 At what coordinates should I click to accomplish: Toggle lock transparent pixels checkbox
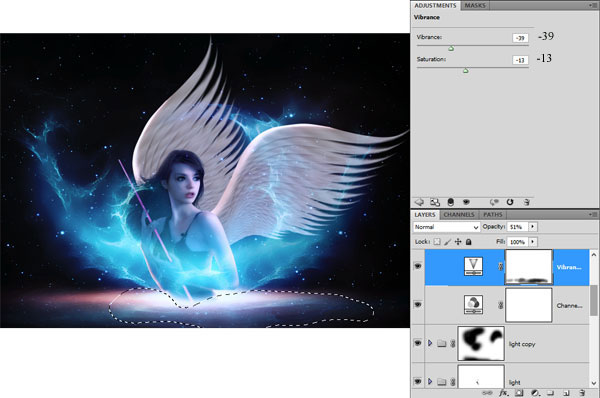coord(437,242)
